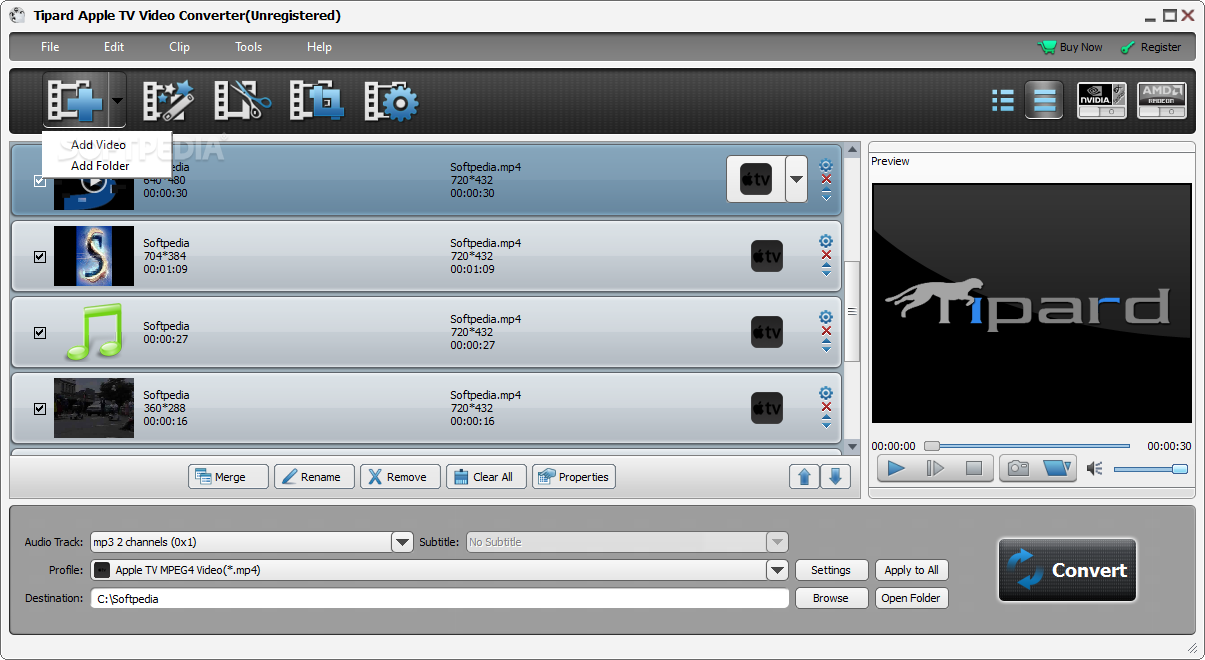Image resolution: width=1205 pixels, height=660 pixels.
Task: Open the Edit menu
Action: (114, 47)
